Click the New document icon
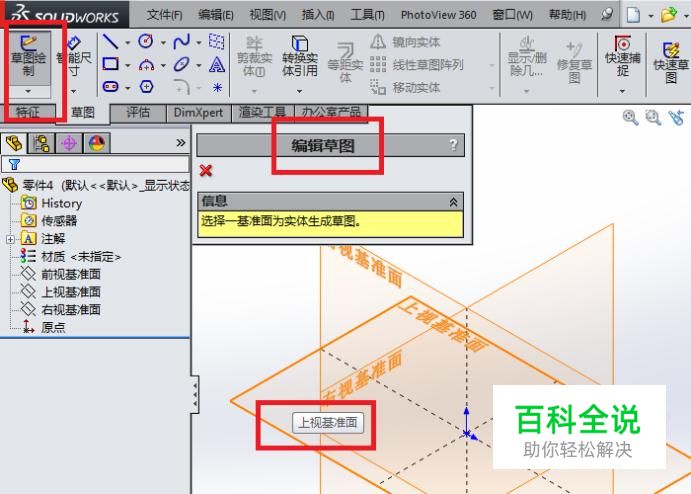 (x=633, y=15)
